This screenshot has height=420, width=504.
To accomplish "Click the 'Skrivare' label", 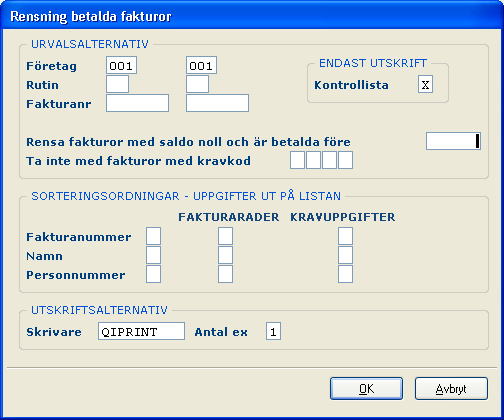I will (54, 332).
